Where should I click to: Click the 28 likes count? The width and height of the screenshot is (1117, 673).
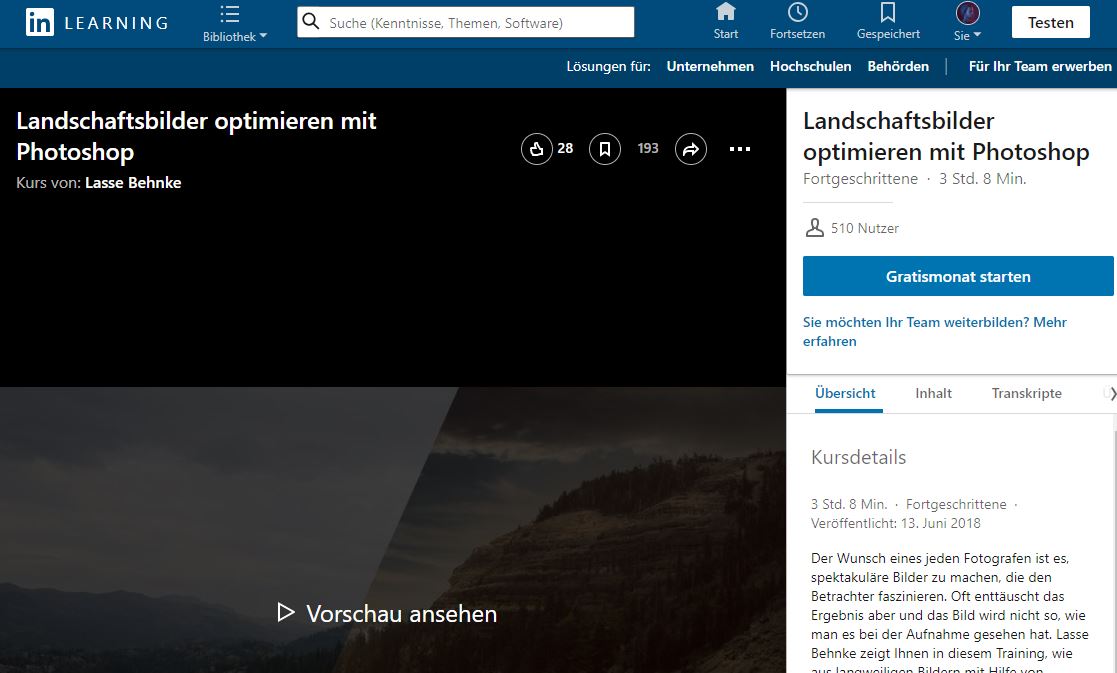pos(565,148)
